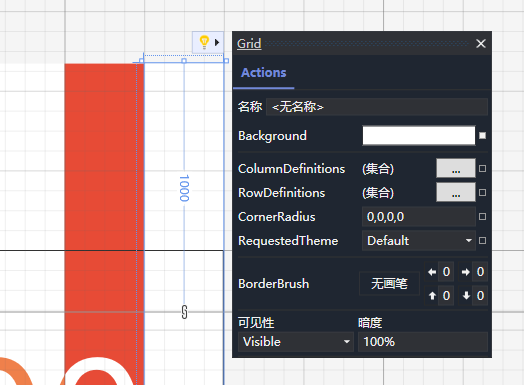Expand the quick actions arrow beside lightbulb
The height and width of the screenshot is (385, 524).
click(217, 42)
